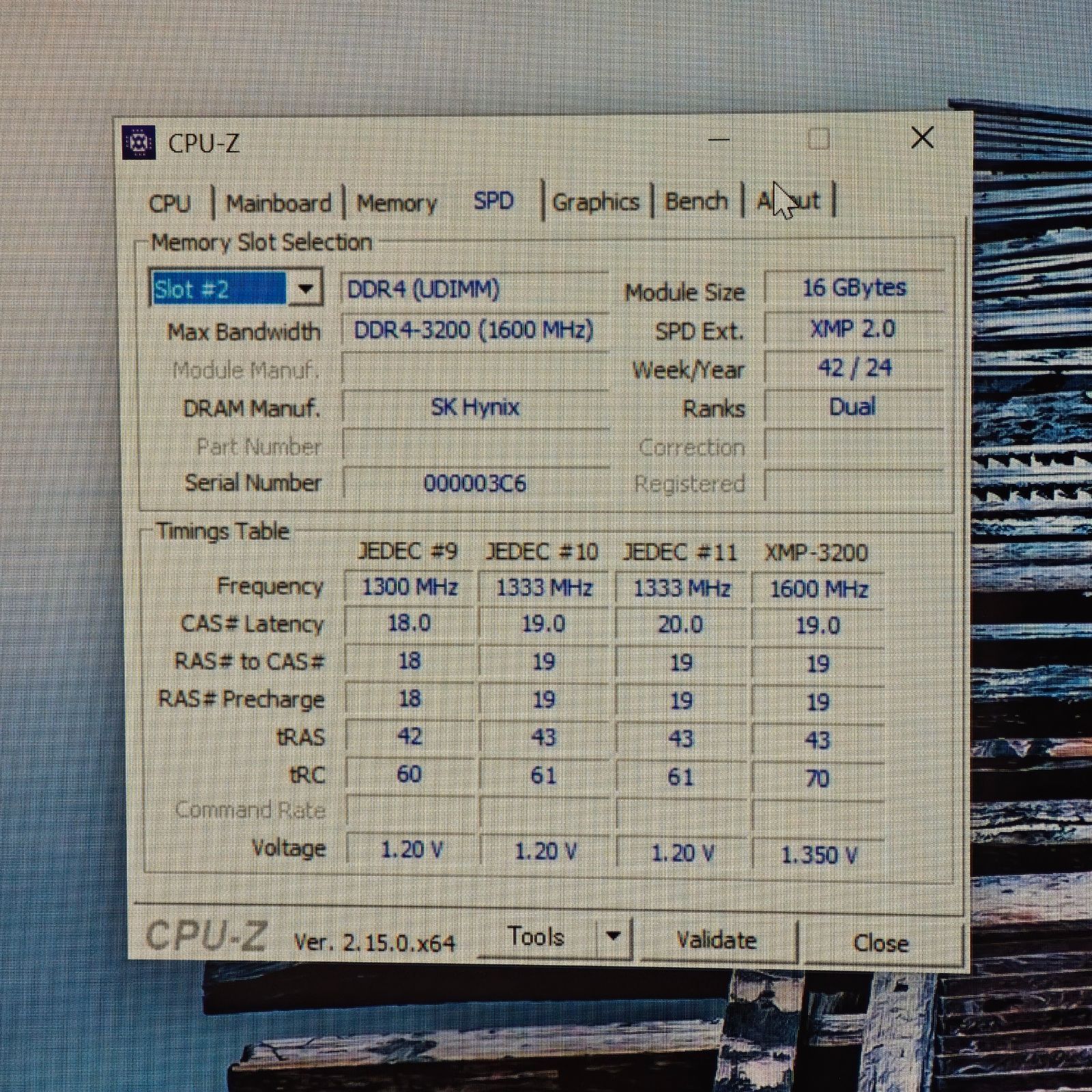Open the Bench tab
The image size is (1092, 1092).
(696, 200)
